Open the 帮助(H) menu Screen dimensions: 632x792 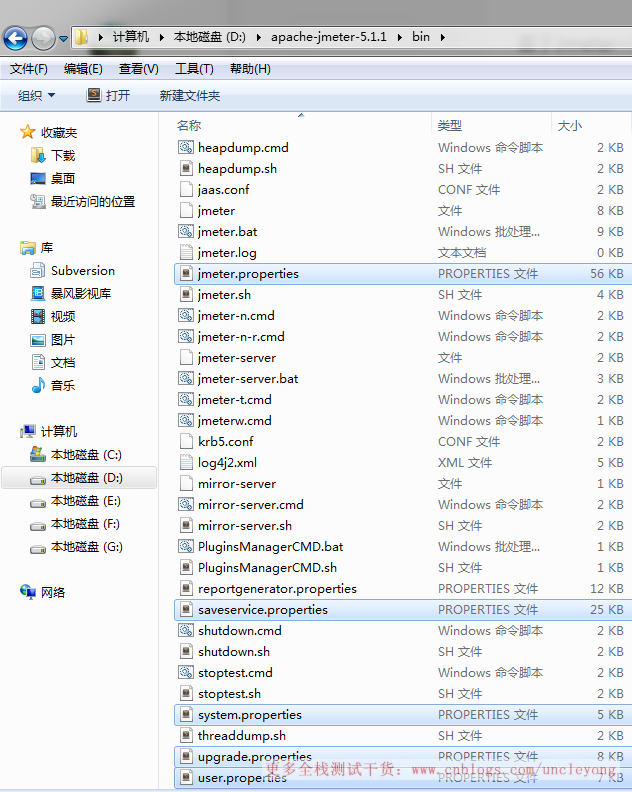(250, 69)
